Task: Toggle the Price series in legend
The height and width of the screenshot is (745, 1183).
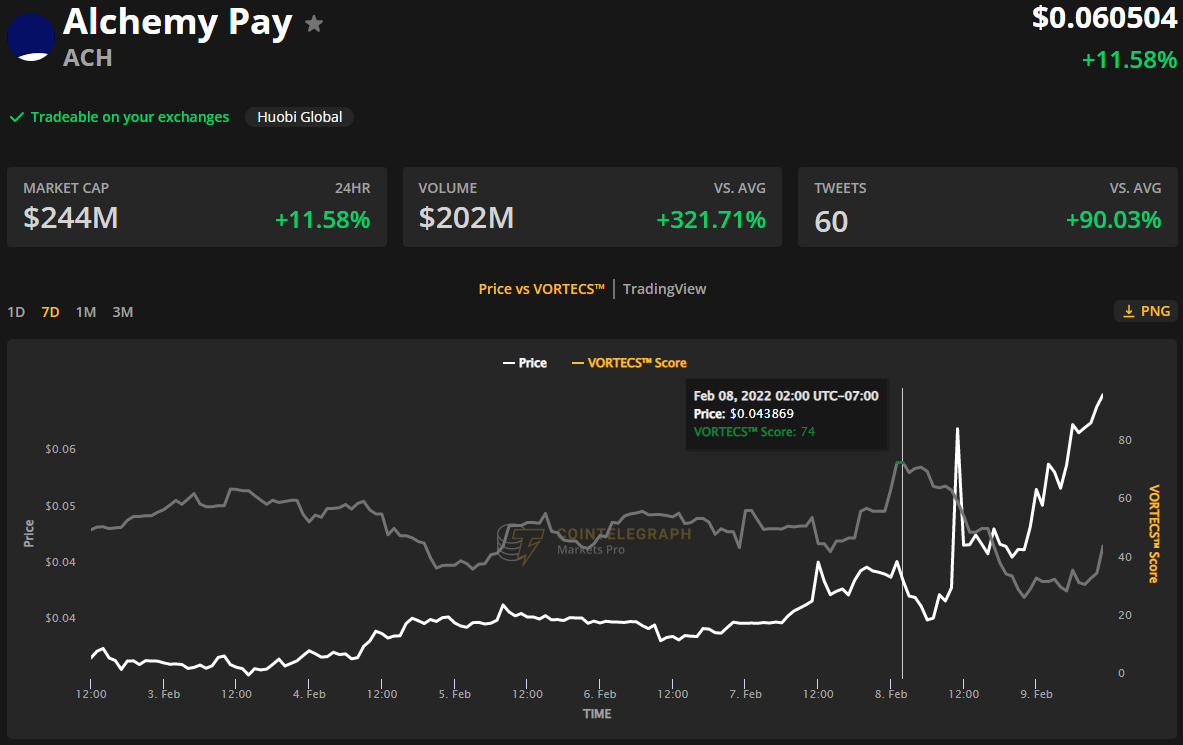Action: click(x=525, y=363)
